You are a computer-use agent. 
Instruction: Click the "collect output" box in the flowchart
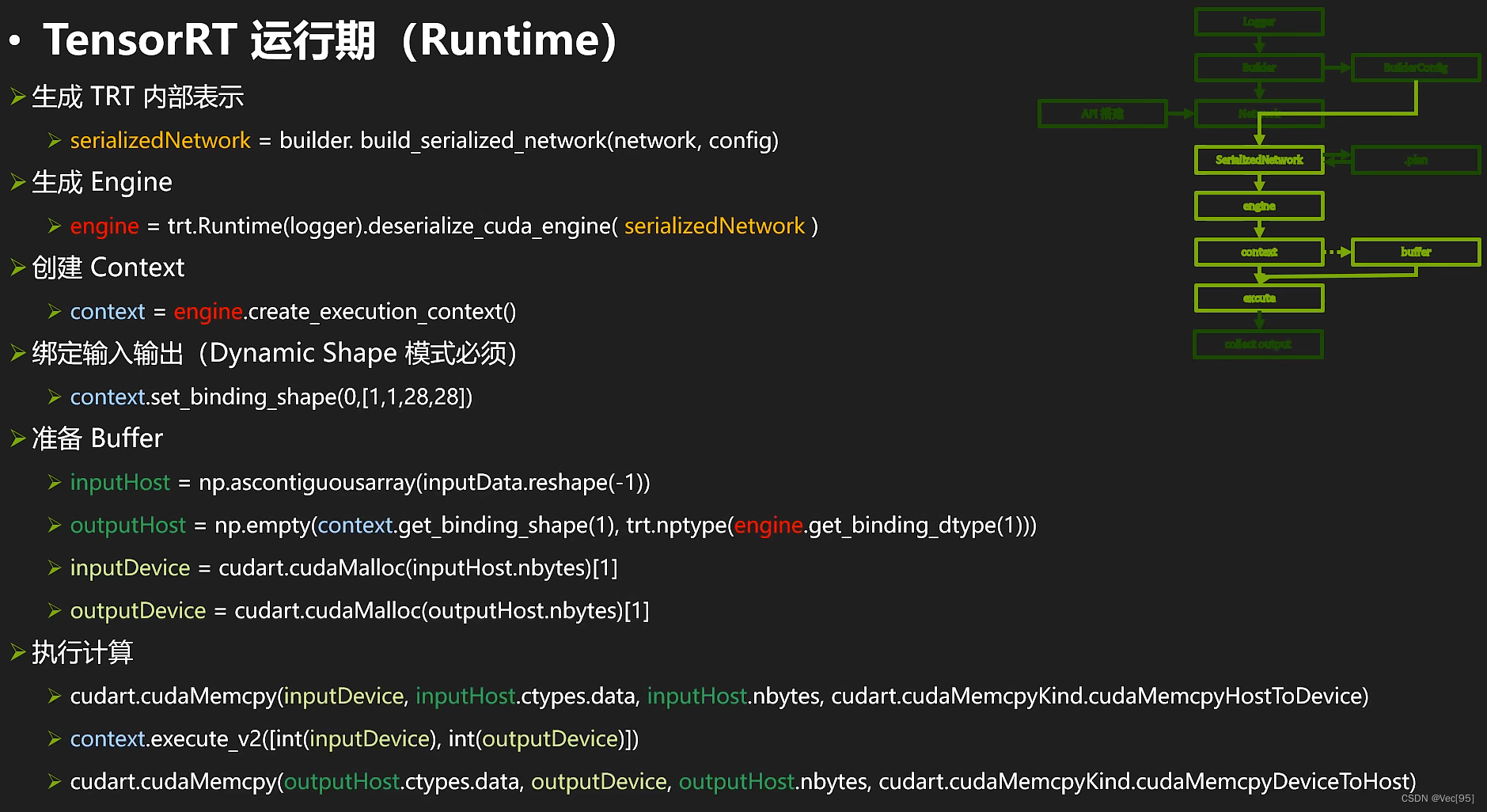click(x=1258, y=344)
